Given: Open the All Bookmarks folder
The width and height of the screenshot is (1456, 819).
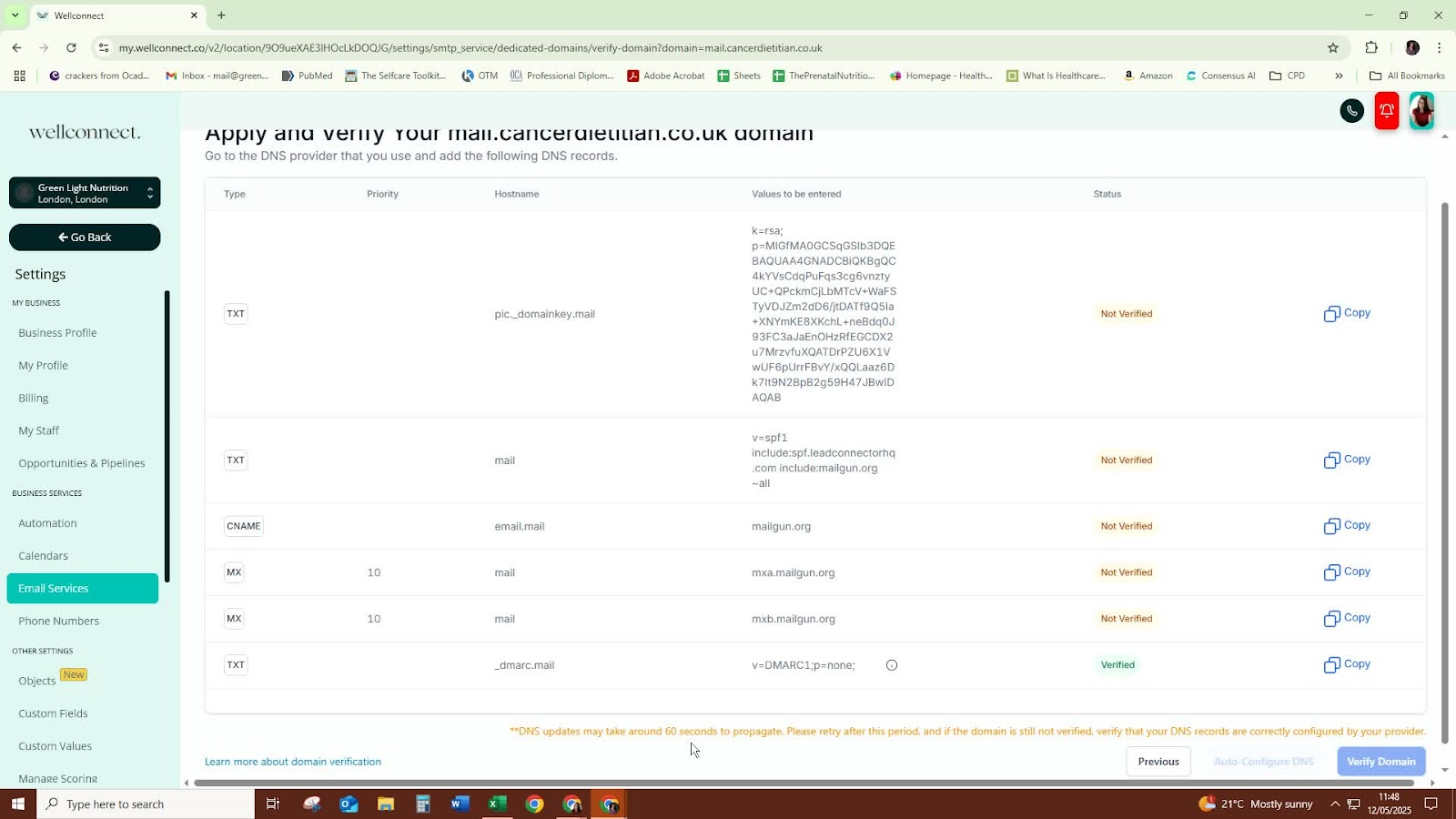Looking at the screenshot, I should coord(1407,76).
